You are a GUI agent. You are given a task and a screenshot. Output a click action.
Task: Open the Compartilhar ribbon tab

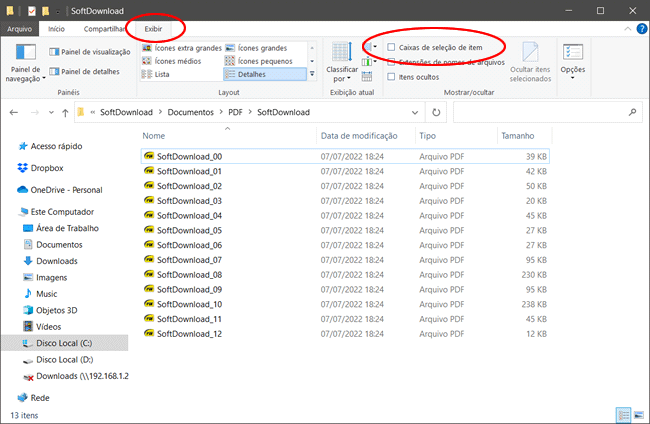pyautogui.click(x=105, y=29)
